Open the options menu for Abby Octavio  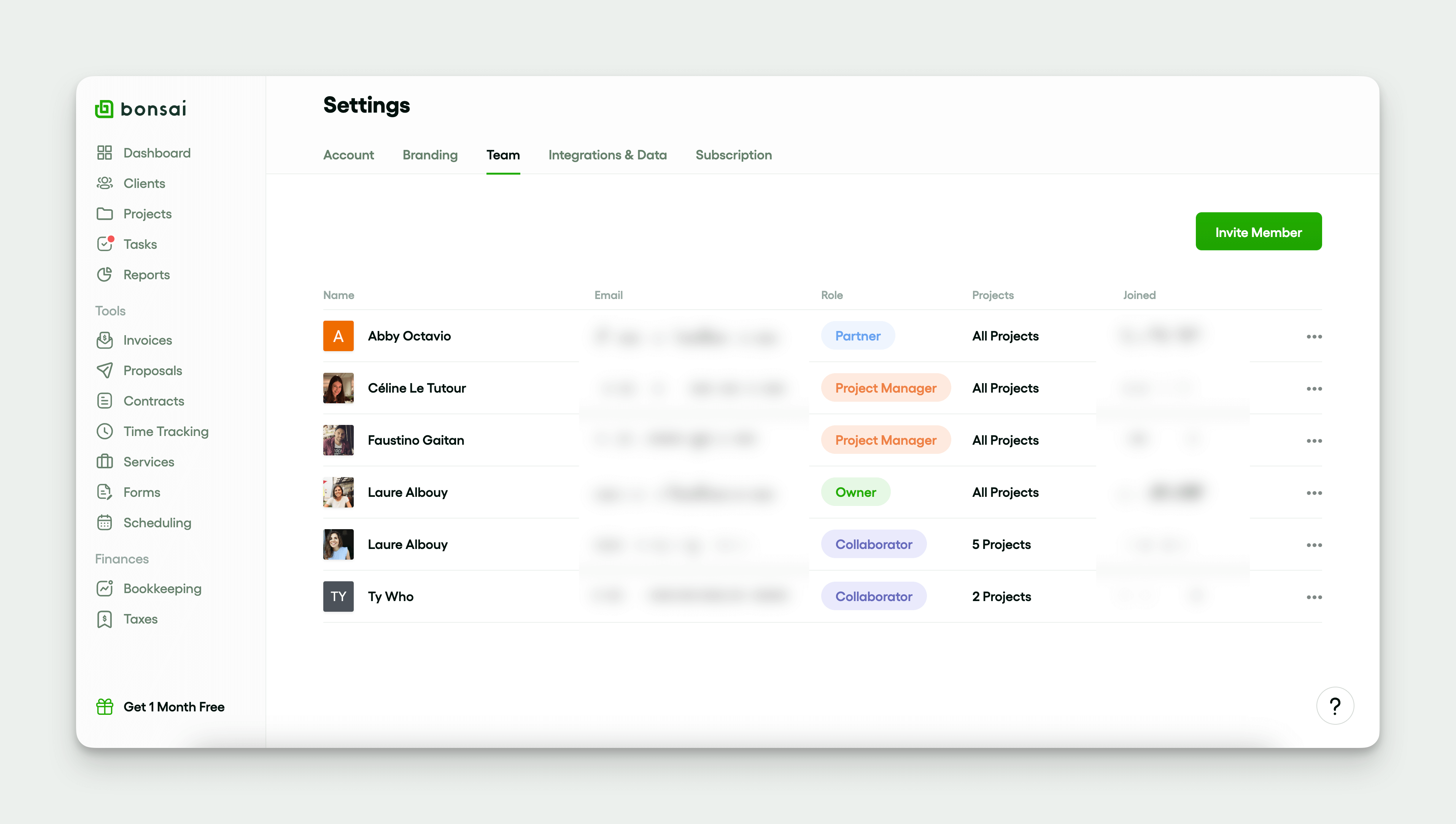(x=1314, y=337)
